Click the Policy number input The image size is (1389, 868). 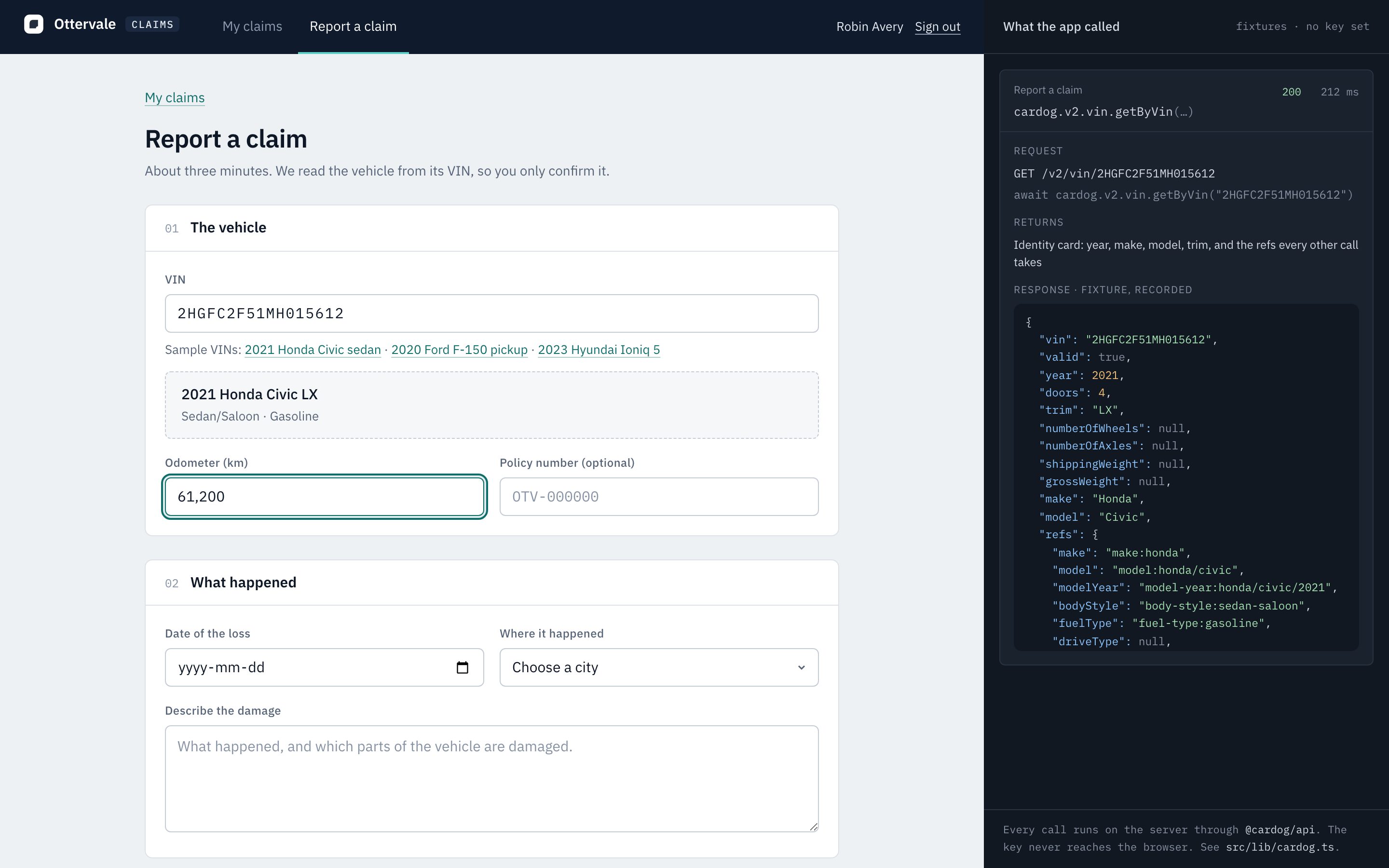pos(659,497)
